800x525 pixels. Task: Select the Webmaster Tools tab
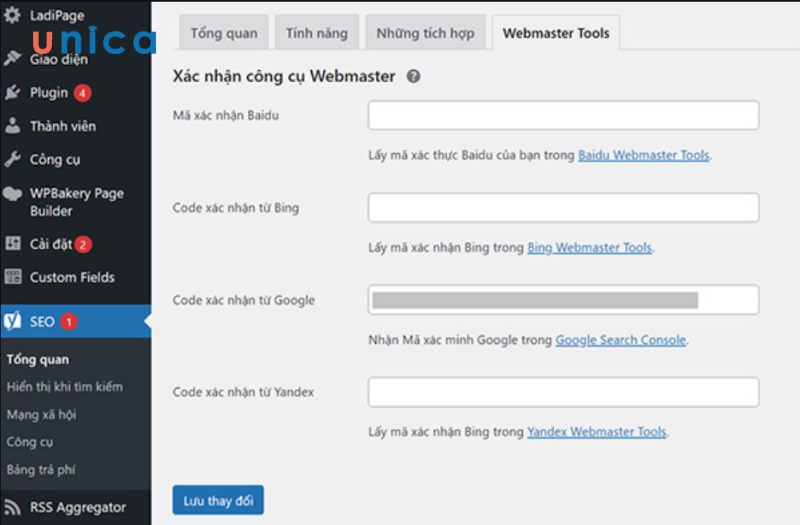point(556,33)
